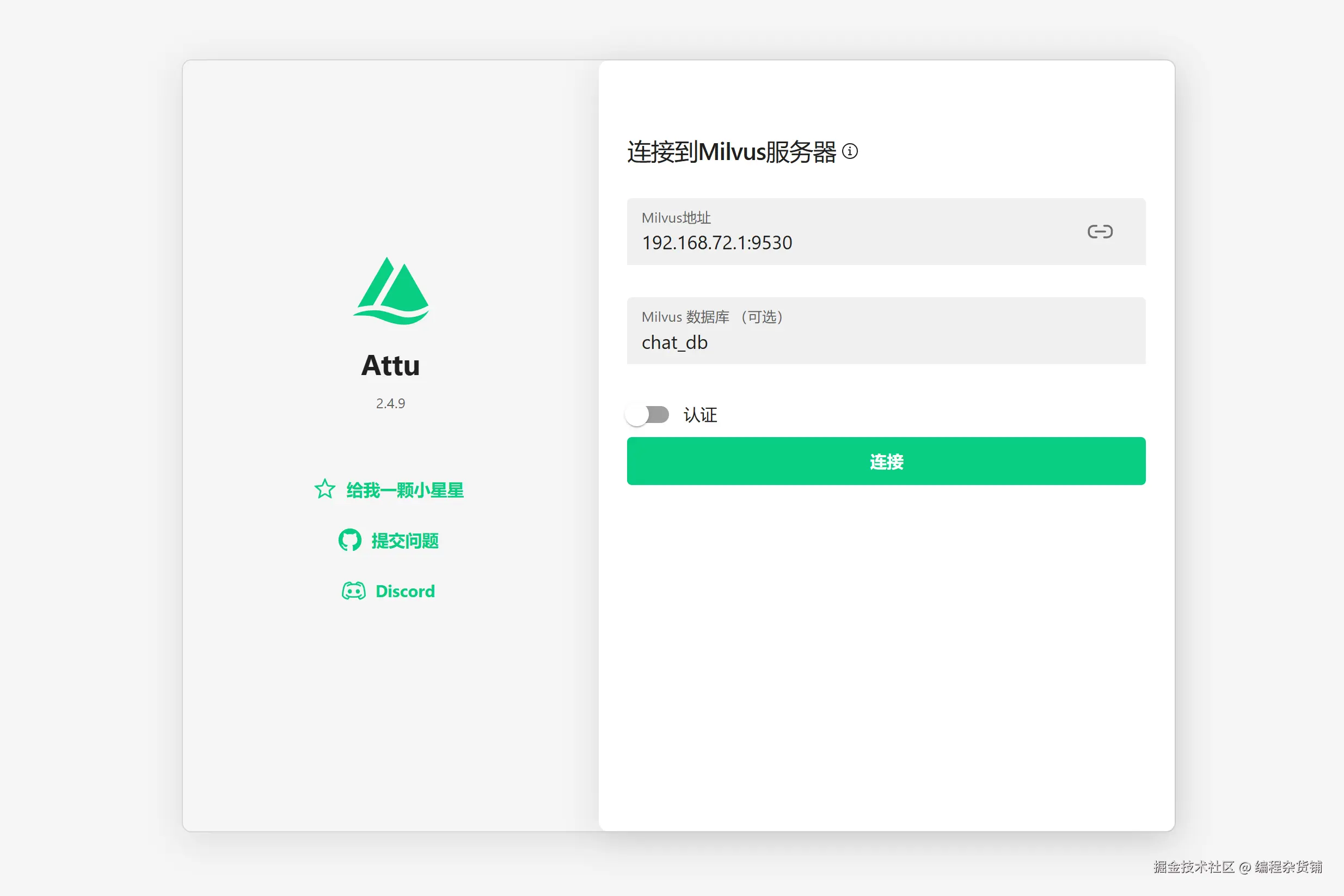Click the 连接到Milvus服务器 heading

point(731,152)
